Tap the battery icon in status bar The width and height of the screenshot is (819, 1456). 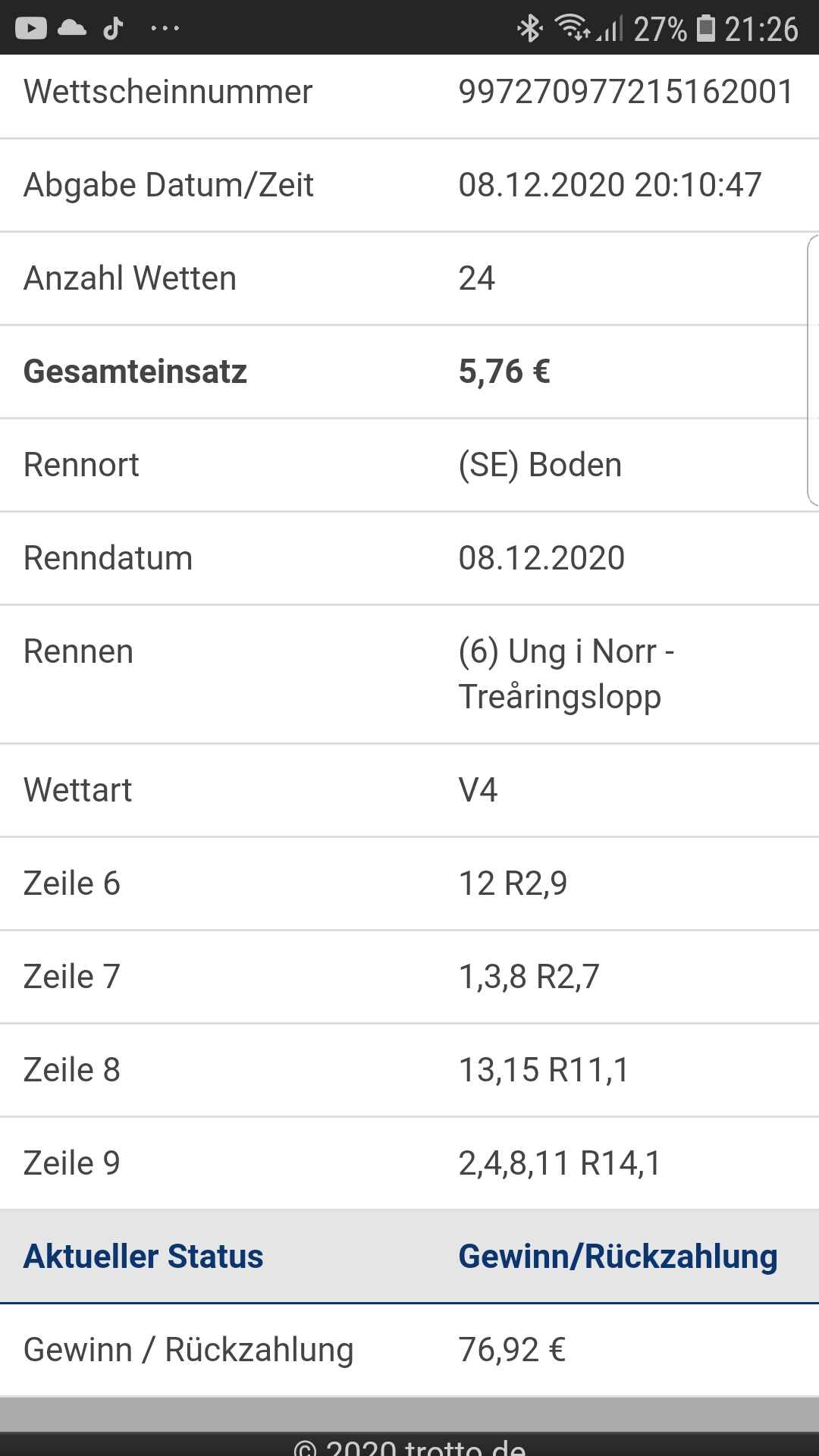click(706, 28)
